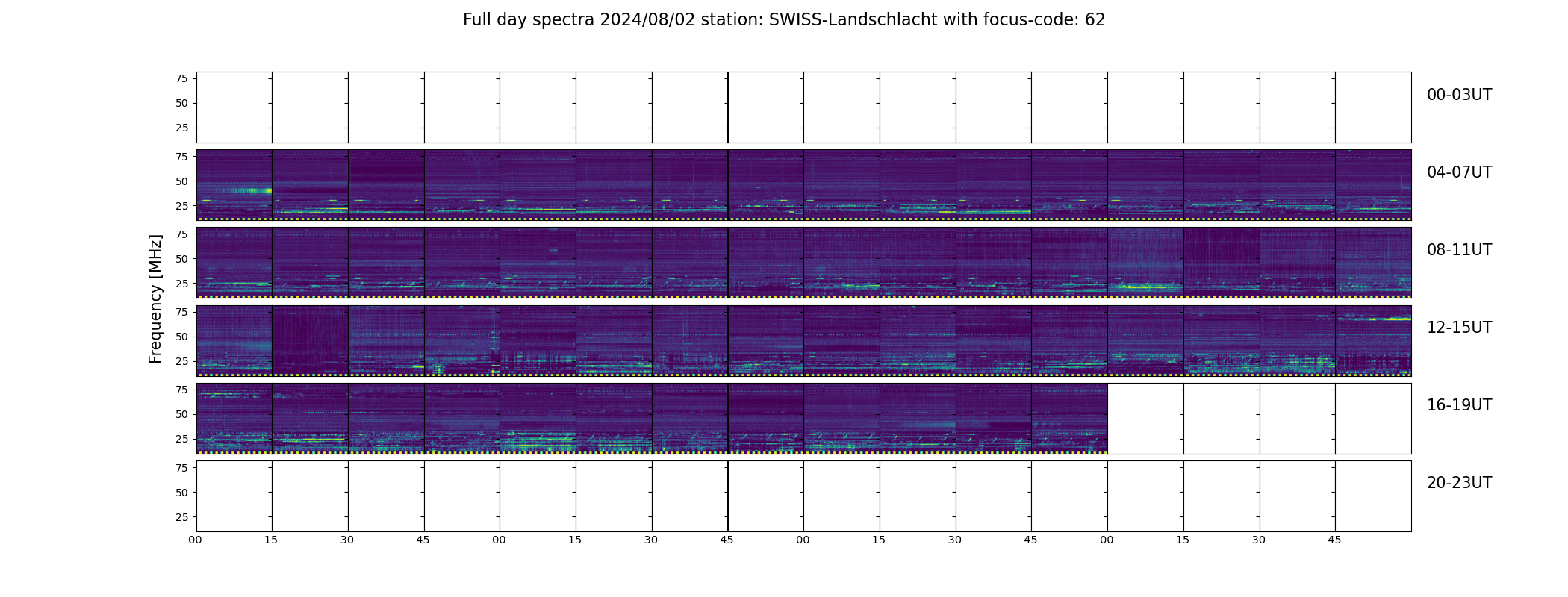The width and height of the screenshot is (1568, 597).
Task: Open the dark 12:15–12:30 spectrogram panel
Action: click(x=311, y=340)
